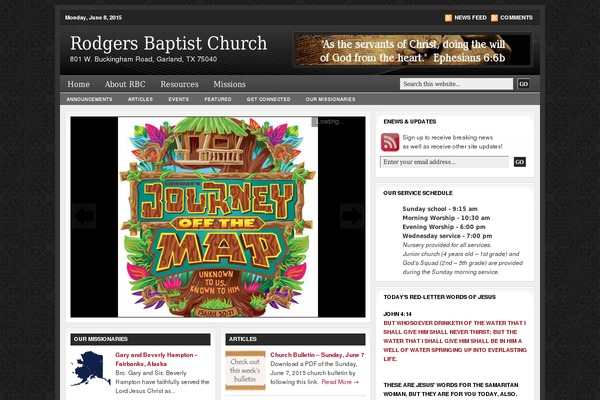
Task: Open the NEWS FEED link
Action: (x=470, y=18)
